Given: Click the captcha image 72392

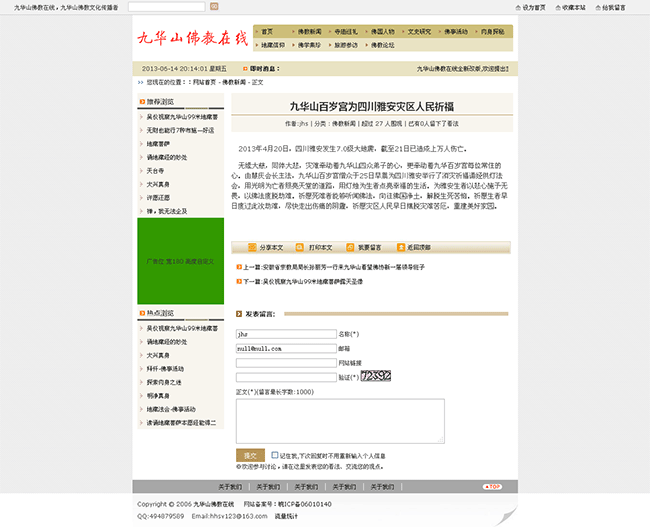Looking at the screenshot, I should point(375,376).
